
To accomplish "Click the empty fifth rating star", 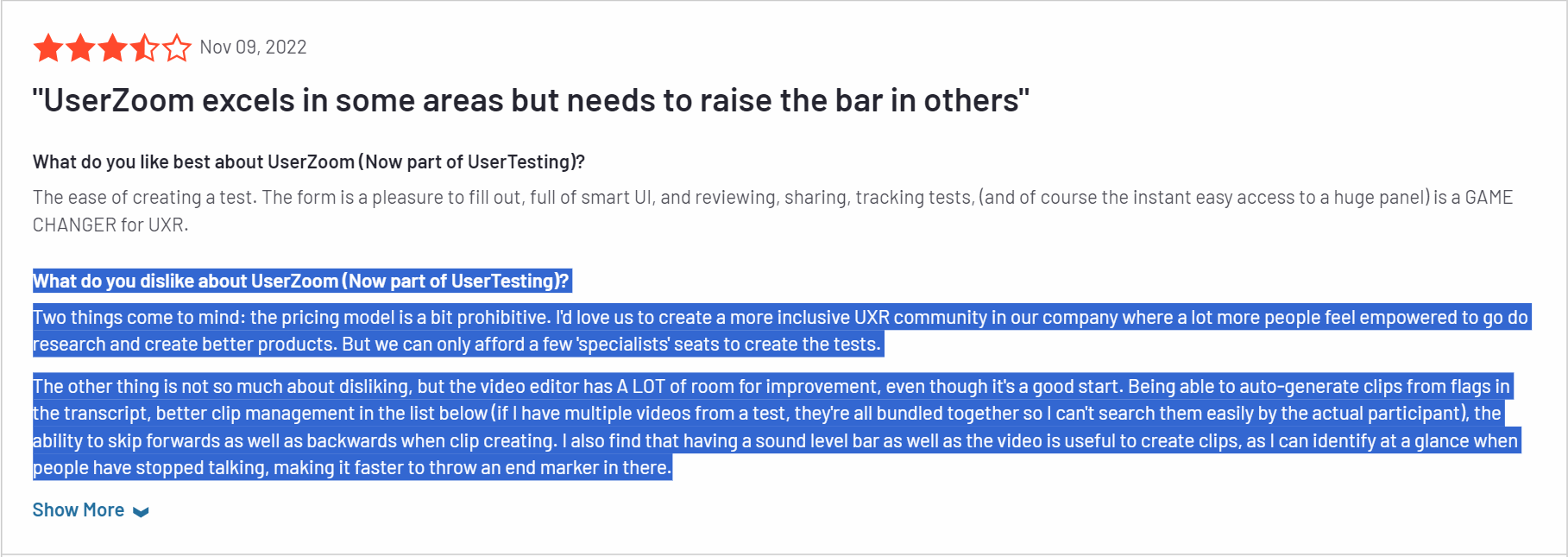I will [176, 48].
